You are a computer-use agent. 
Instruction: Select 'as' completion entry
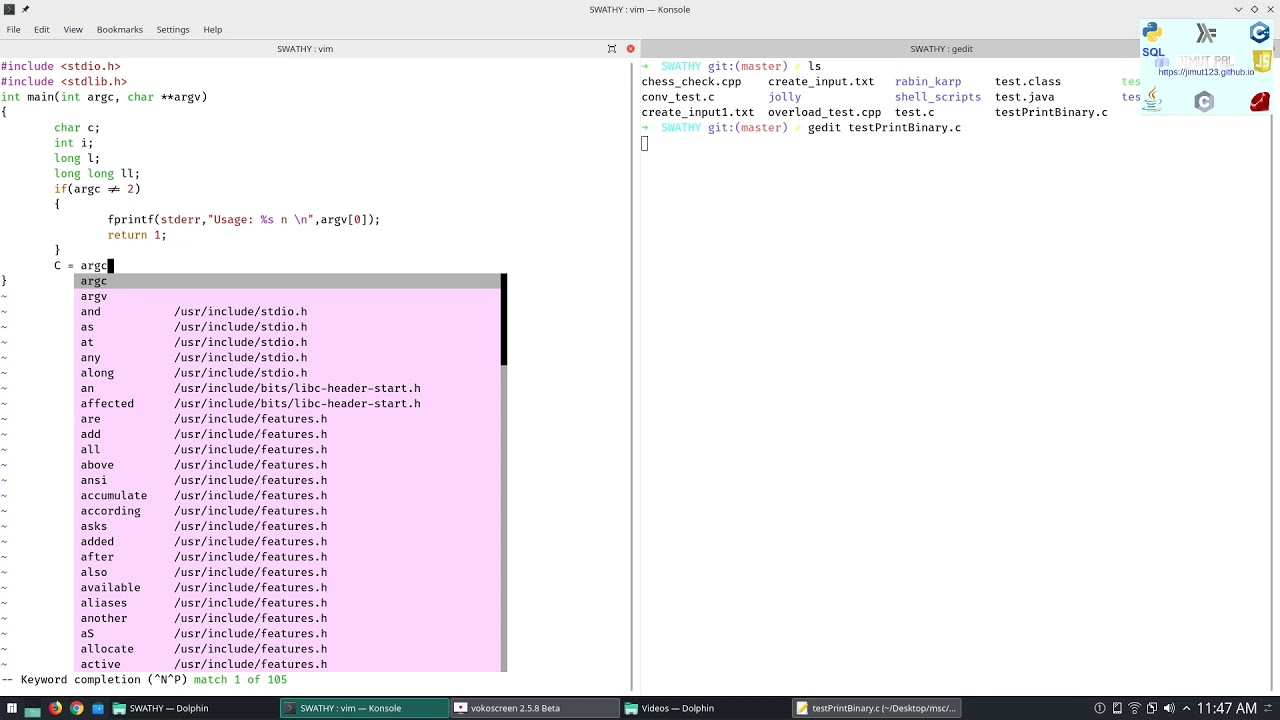(288, 327)
